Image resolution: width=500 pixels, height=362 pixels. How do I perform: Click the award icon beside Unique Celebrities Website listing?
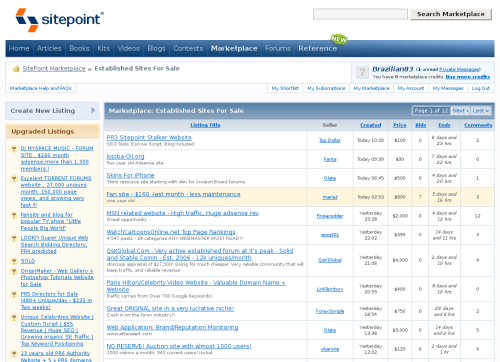pyautogui.click(x=14, y=317)
